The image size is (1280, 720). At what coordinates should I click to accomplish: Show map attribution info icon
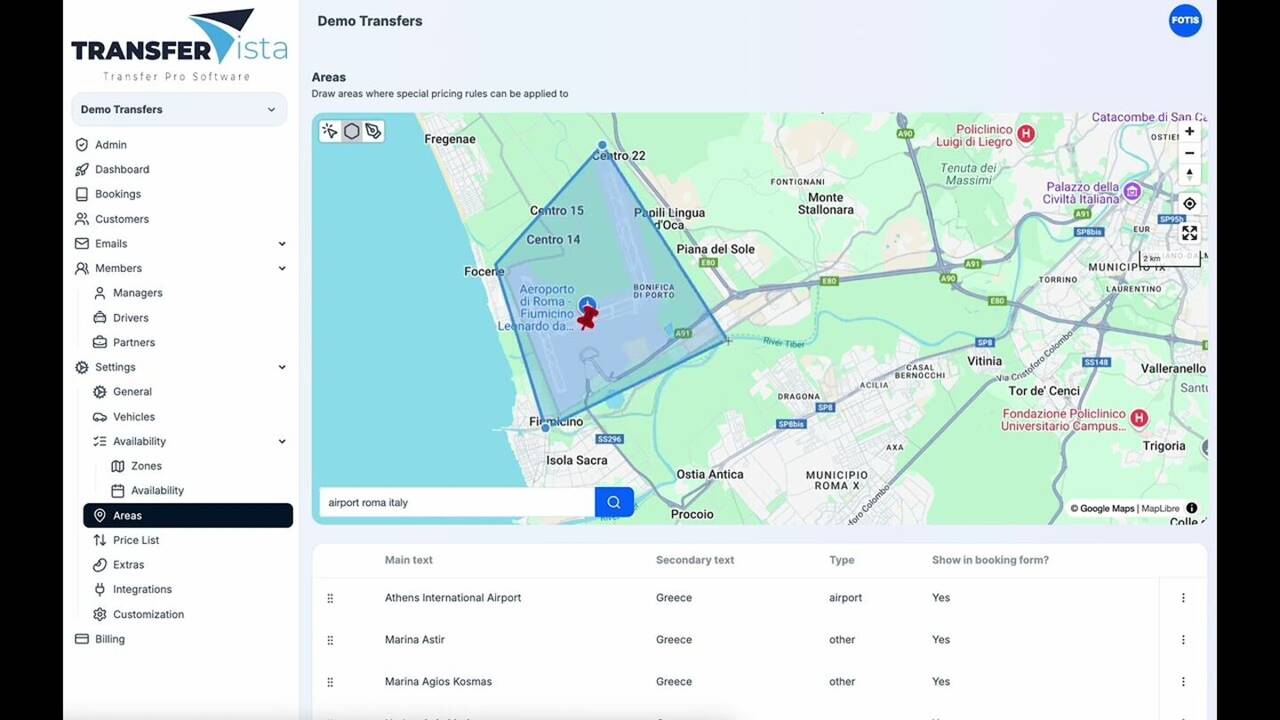pos(1191,508)
